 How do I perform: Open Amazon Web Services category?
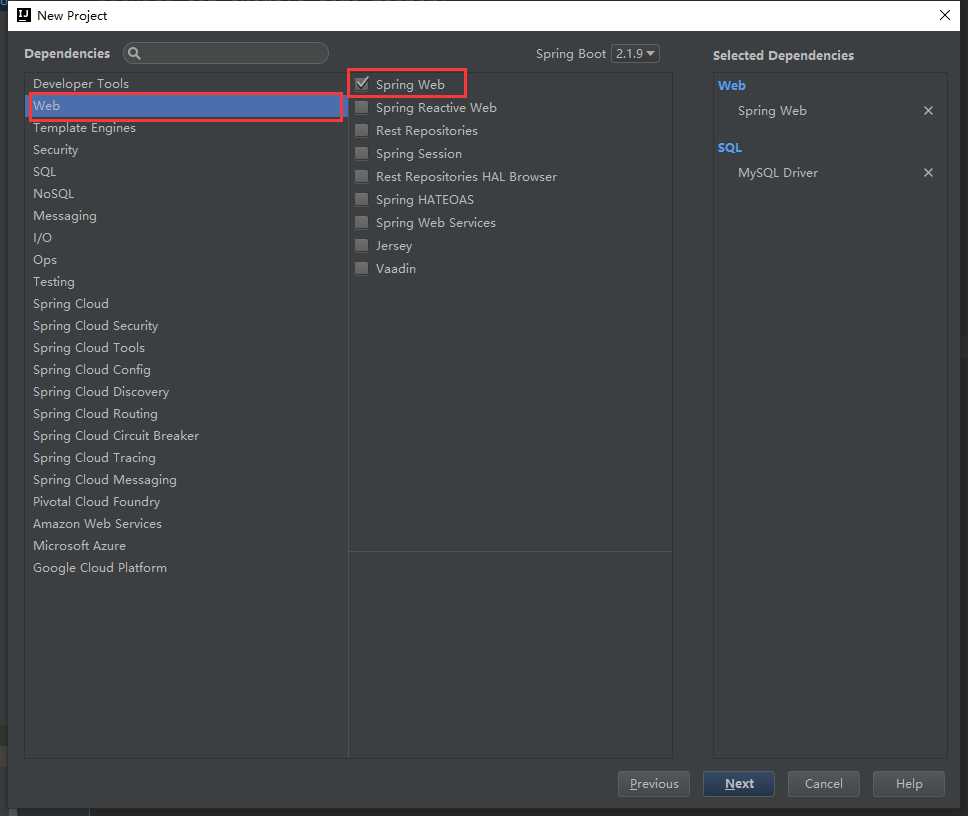[x=186, y=524]
